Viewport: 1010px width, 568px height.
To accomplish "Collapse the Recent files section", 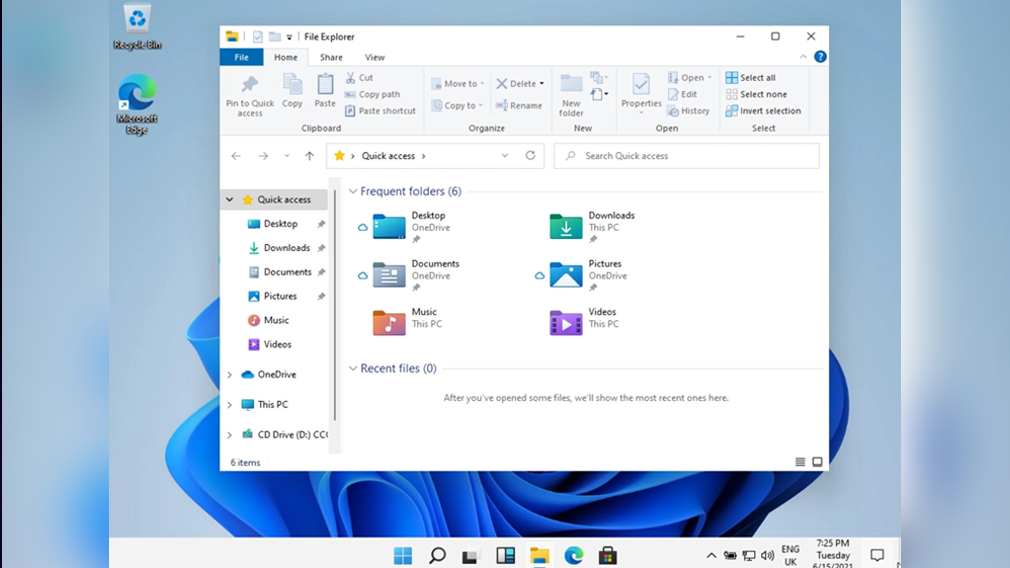I will click(353, 368).
